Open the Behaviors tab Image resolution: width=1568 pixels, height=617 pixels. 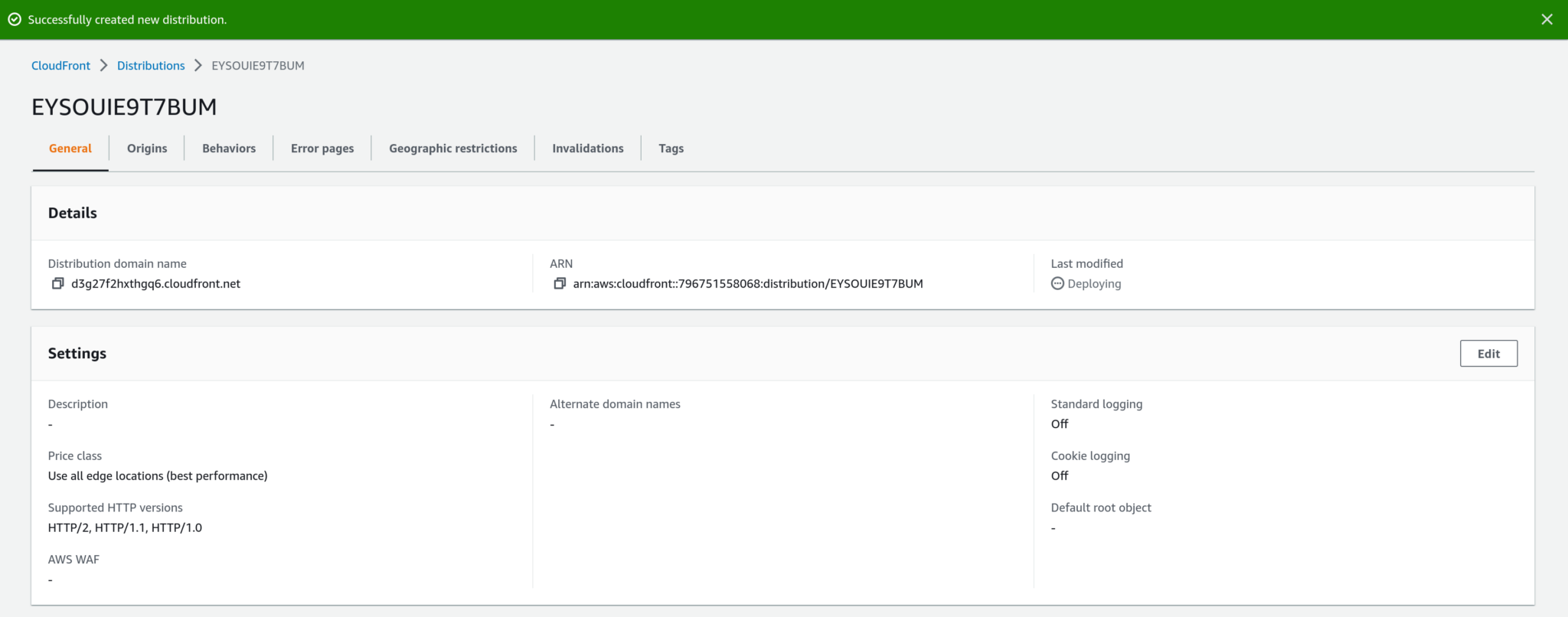(229, 149)
